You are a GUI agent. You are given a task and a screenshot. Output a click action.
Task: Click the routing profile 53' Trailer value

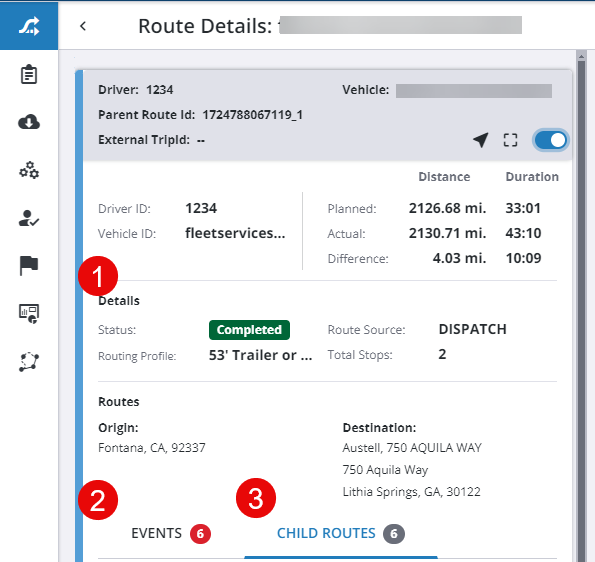tap(260, 355)
